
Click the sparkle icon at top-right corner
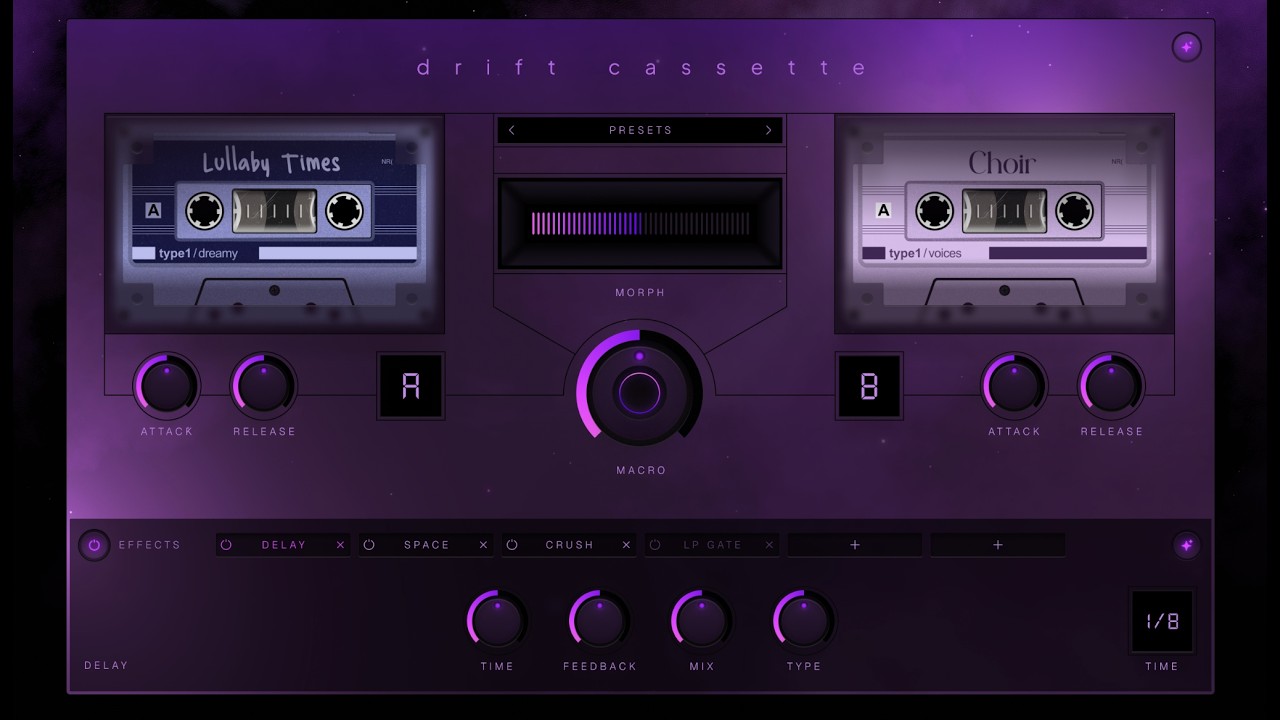1186,47
